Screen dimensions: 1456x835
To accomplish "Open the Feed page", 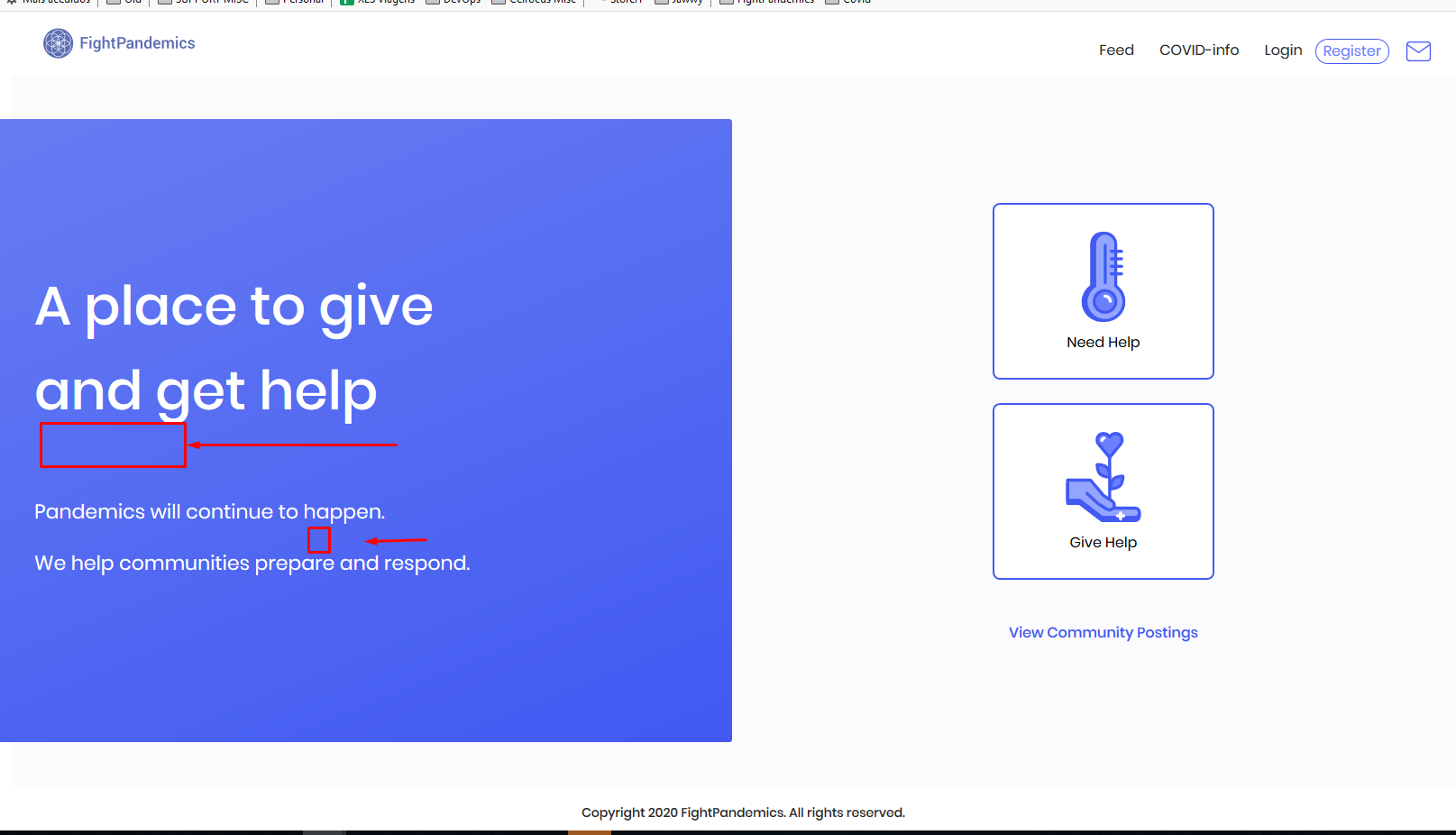I will 1116,50.
